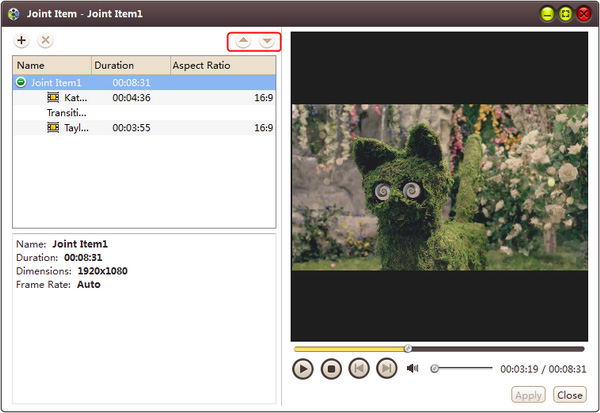Click the Close text button
600x413 pixels.
569,395
